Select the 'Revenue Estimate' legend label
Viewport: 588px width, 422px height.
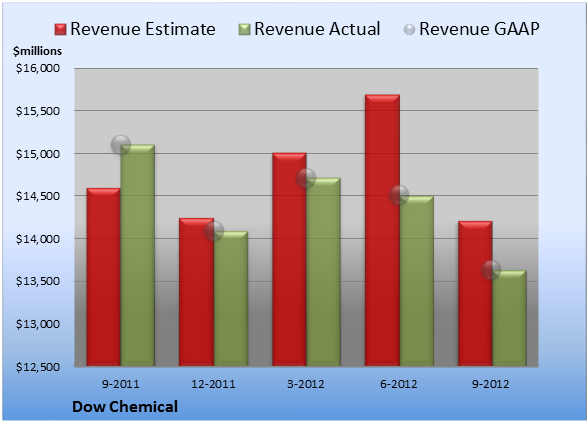tap(143, 29)
